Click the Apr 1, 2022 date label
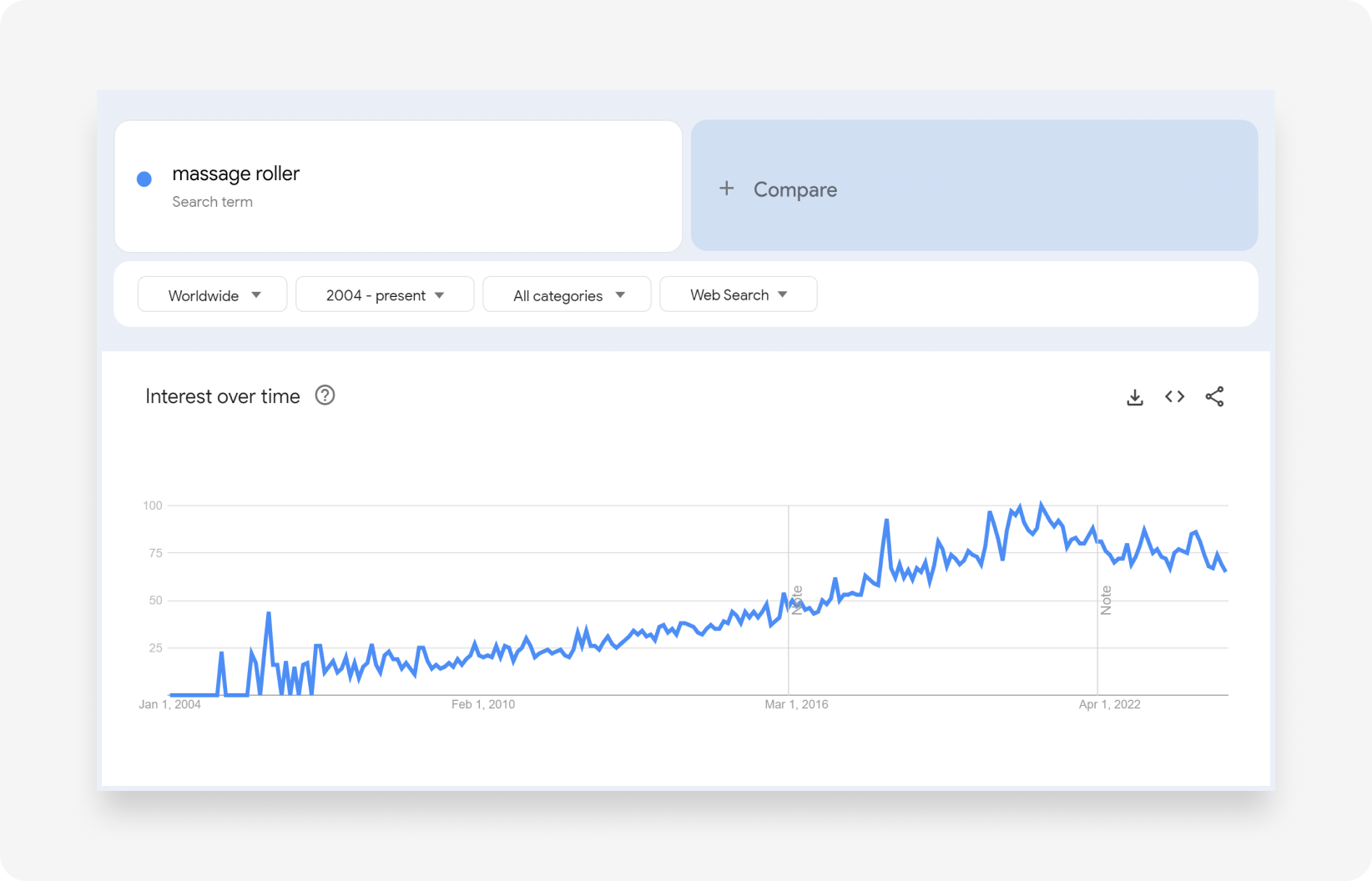 [1109, 704]
